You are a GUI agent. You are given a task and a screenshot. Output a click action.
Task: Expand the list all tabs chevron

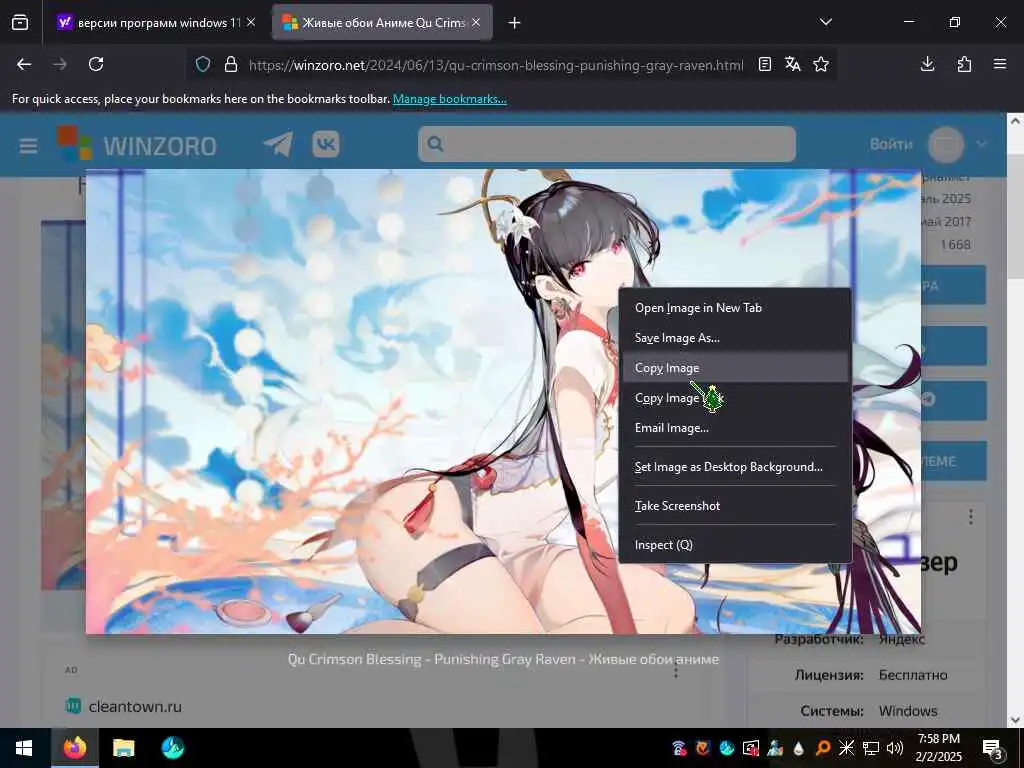tap(826, 22)
